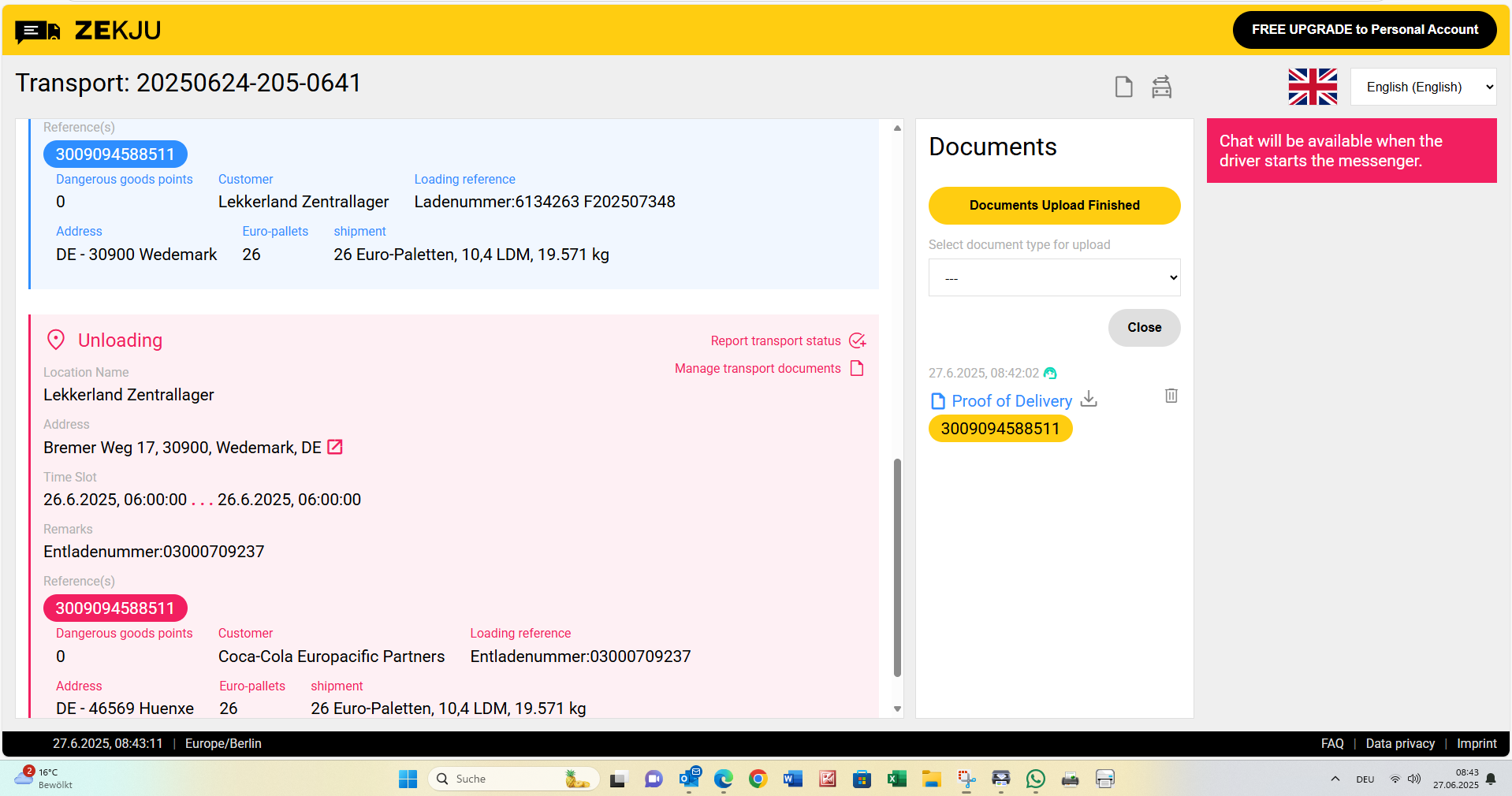This screenshot has height=796, width=1512.
Task: Click the uploader avatar icon beside timestamp
Action: click(x=1050, y=373)
